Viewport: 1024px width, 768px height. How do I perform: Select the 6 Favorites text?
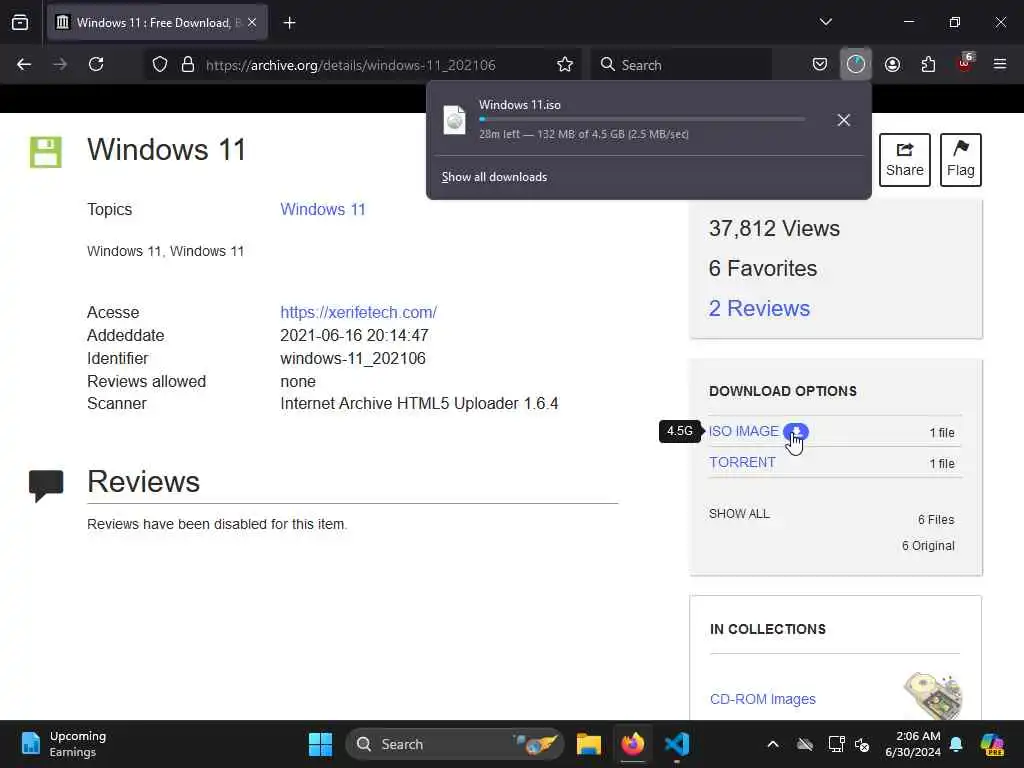(763, 268)
